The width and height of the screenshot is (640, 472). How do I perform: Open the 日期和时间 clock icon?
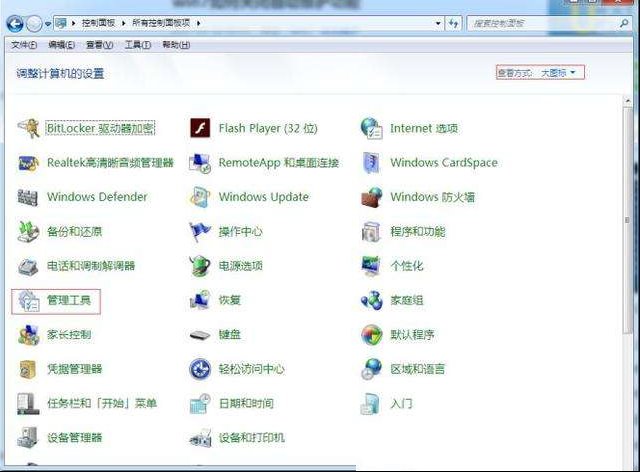(200, 404)
